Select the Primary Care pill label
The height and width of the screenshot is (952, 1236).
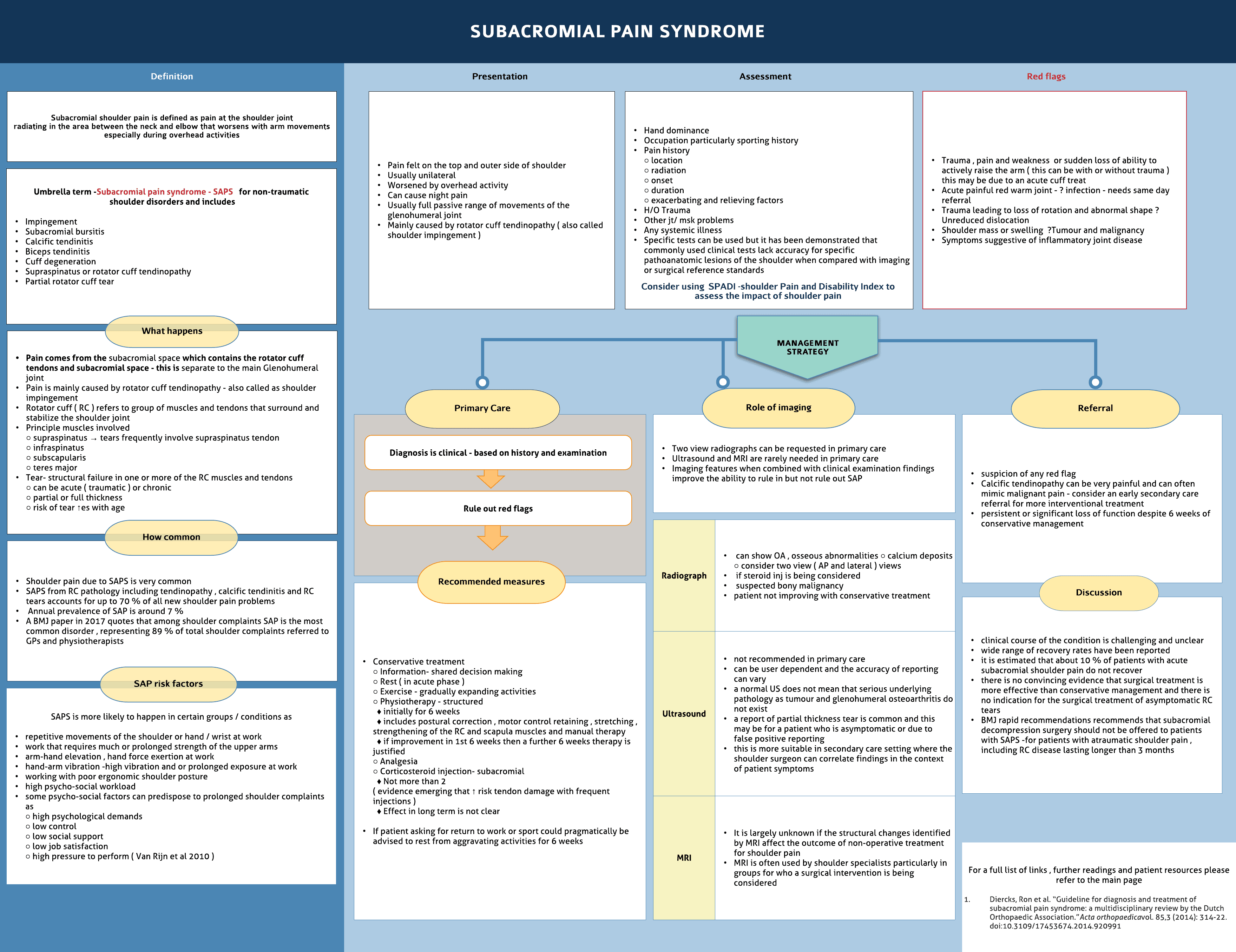[x=482, y=408]
